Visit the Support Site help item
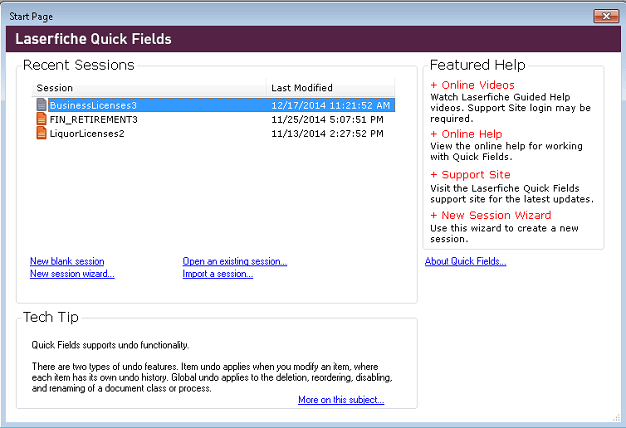Viewport: 626px width, 428px height. pyautogui.click(x=470, y=174)
